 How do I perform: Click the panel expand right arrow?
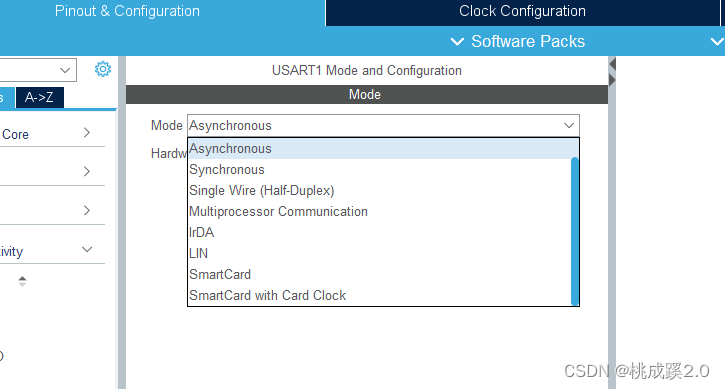(x=613, y=80)
